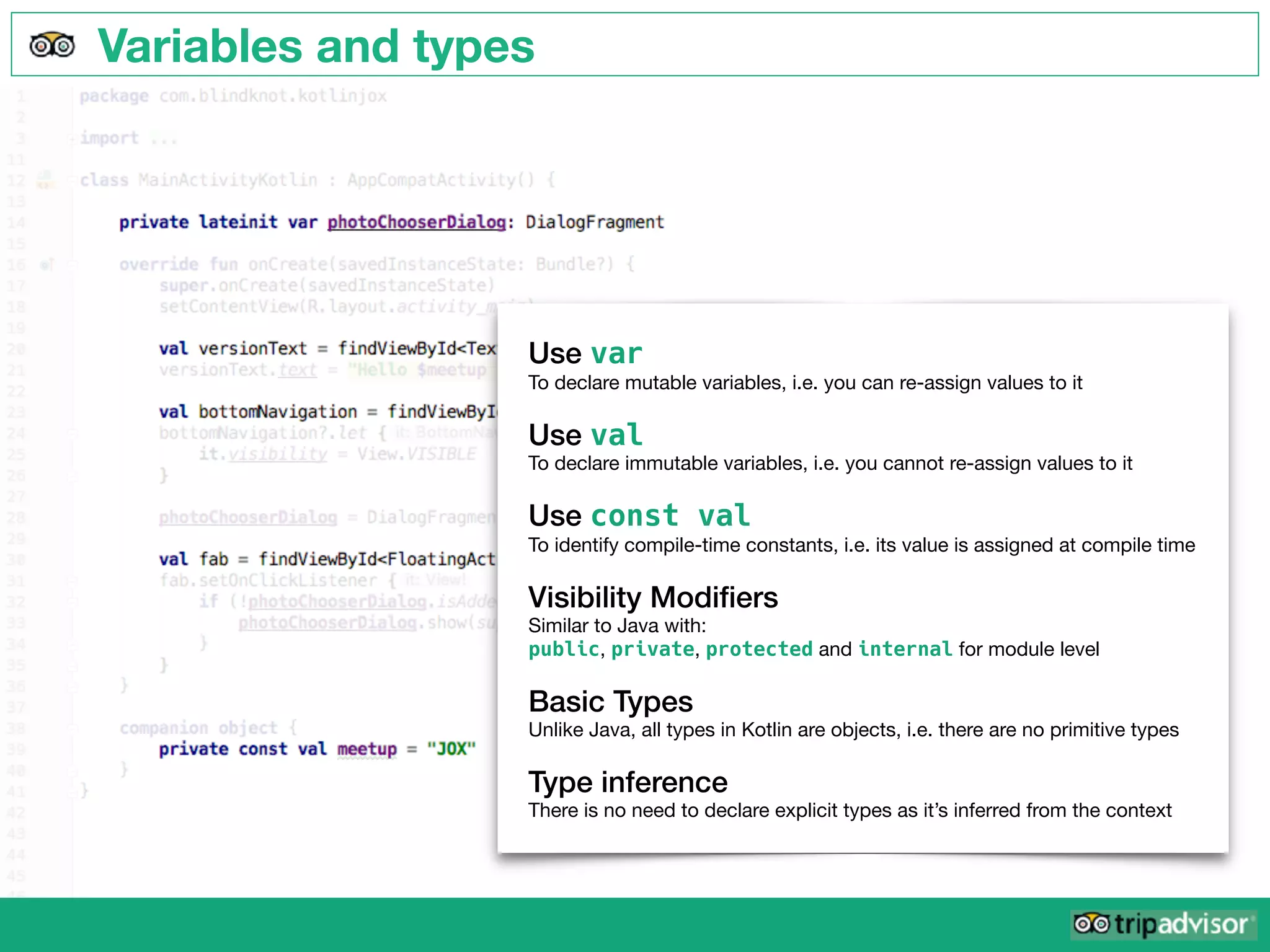
Task: Click the DialogFragment type on line 14
Action: (595, 222)
